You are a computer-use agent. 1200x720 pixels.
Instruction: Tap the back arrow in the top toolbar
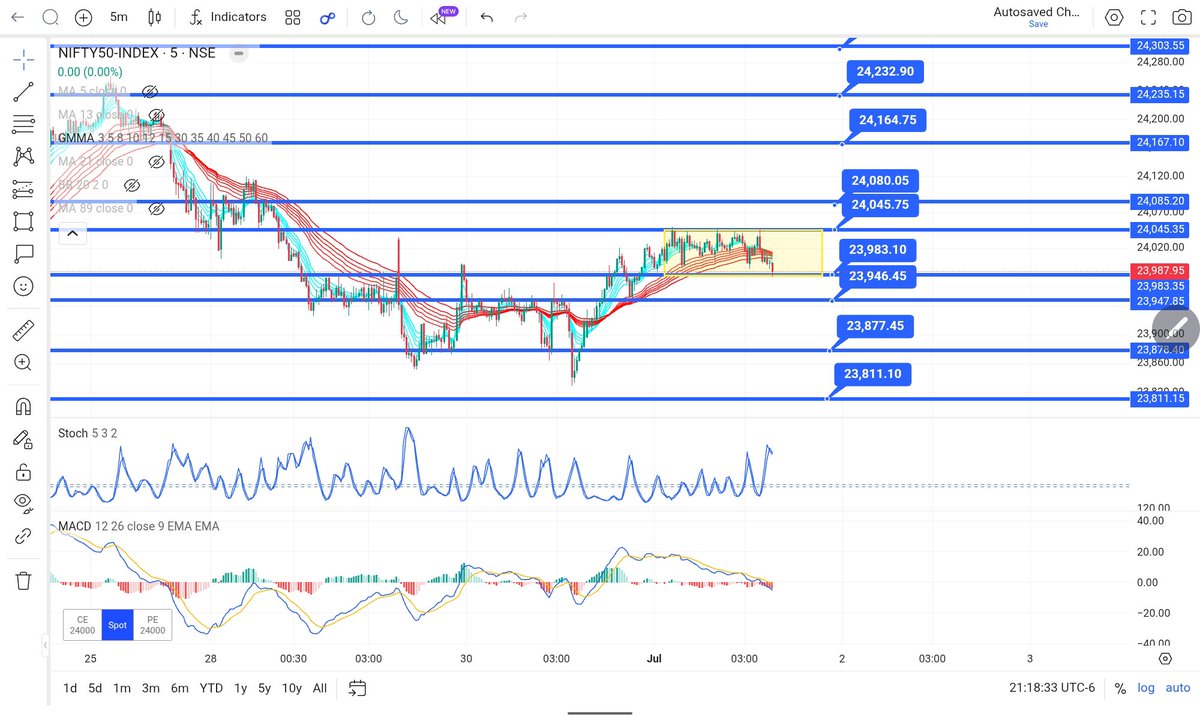point(17,17)
